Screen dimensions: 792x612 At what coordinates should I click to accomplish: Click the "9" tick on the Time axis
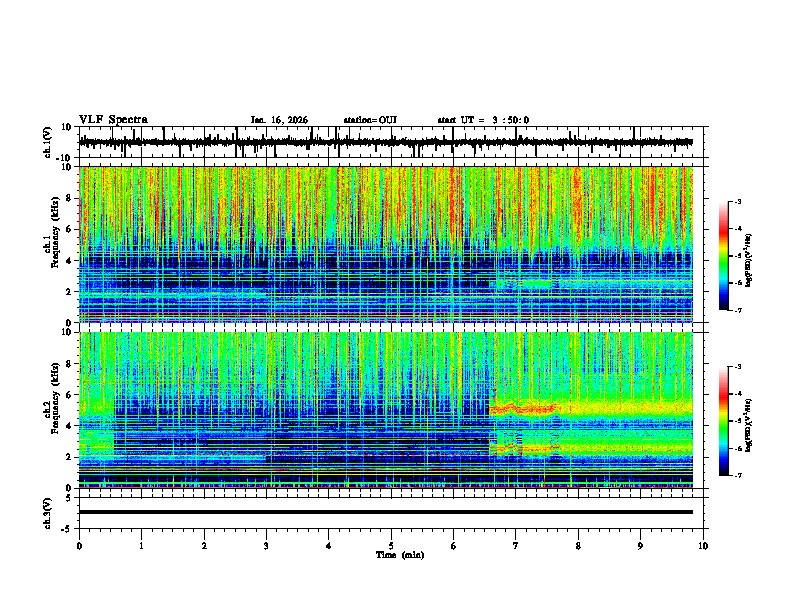pos(640,546)
